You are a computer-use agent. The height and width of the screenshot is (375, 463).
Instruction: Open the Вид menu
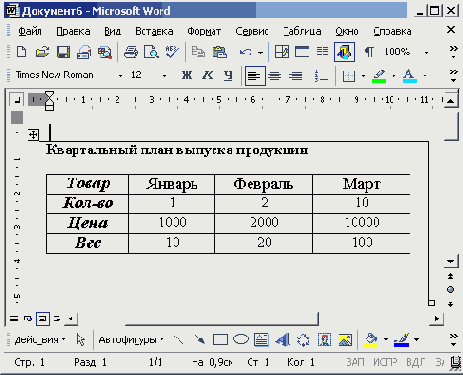pos(112,31)
